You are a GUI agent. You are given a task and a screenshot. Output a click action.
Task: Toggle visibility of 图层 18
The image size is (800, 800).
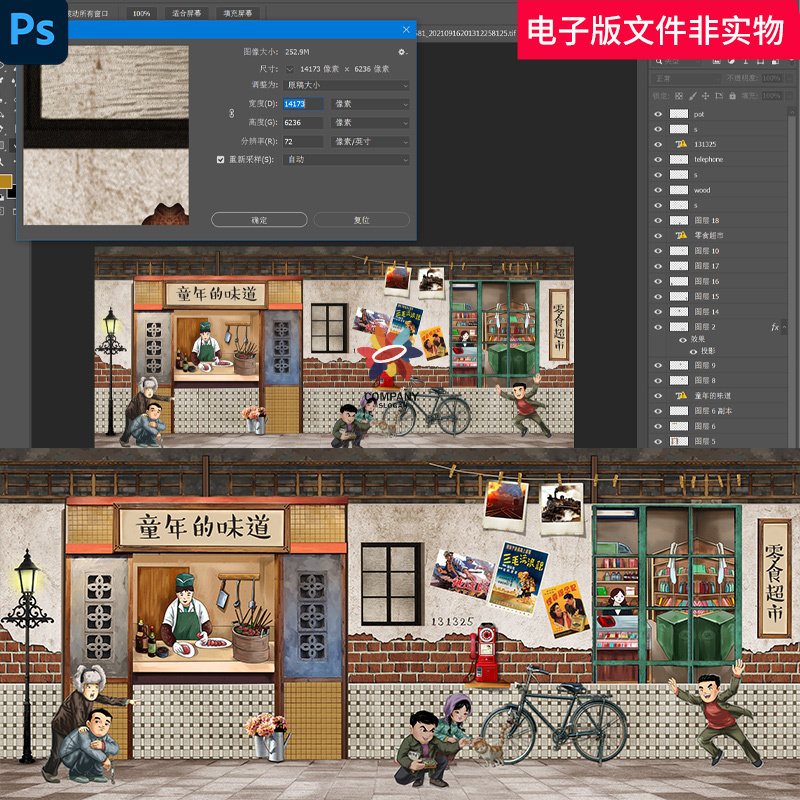pyautogui.click(x=658, y=220)
